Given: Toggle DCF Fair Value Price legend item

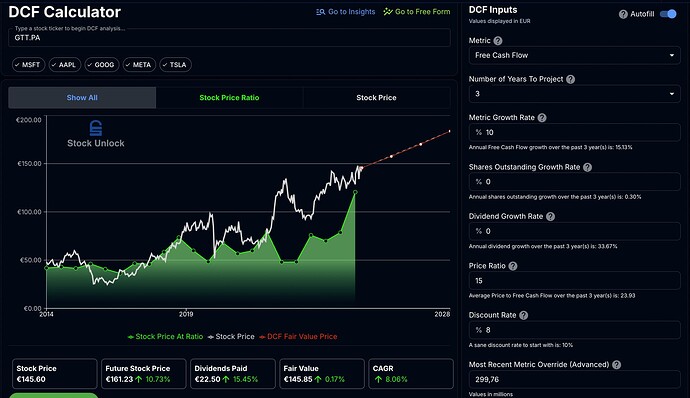Looking at the screenshot, I should pyautogui.click(x=298, y=336).
